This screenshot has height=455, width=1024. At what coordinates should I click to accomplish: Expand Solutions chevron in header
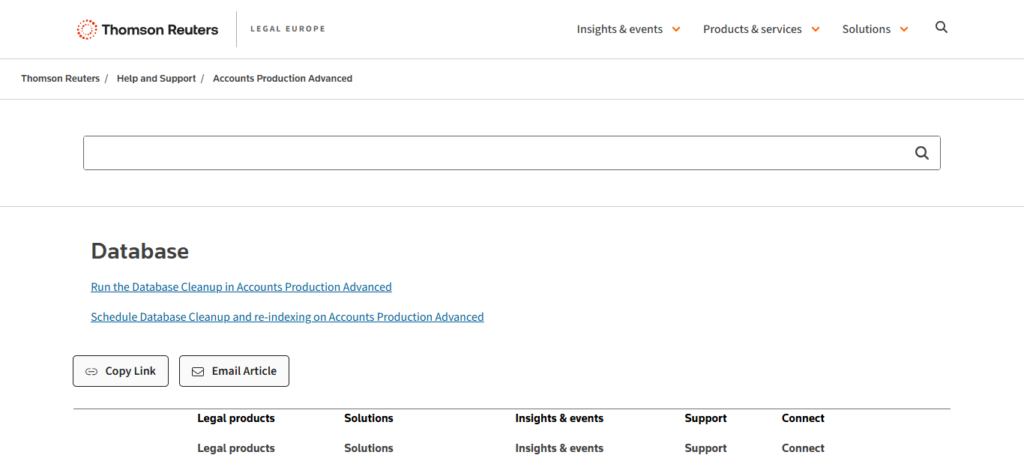tap(904, 29)
